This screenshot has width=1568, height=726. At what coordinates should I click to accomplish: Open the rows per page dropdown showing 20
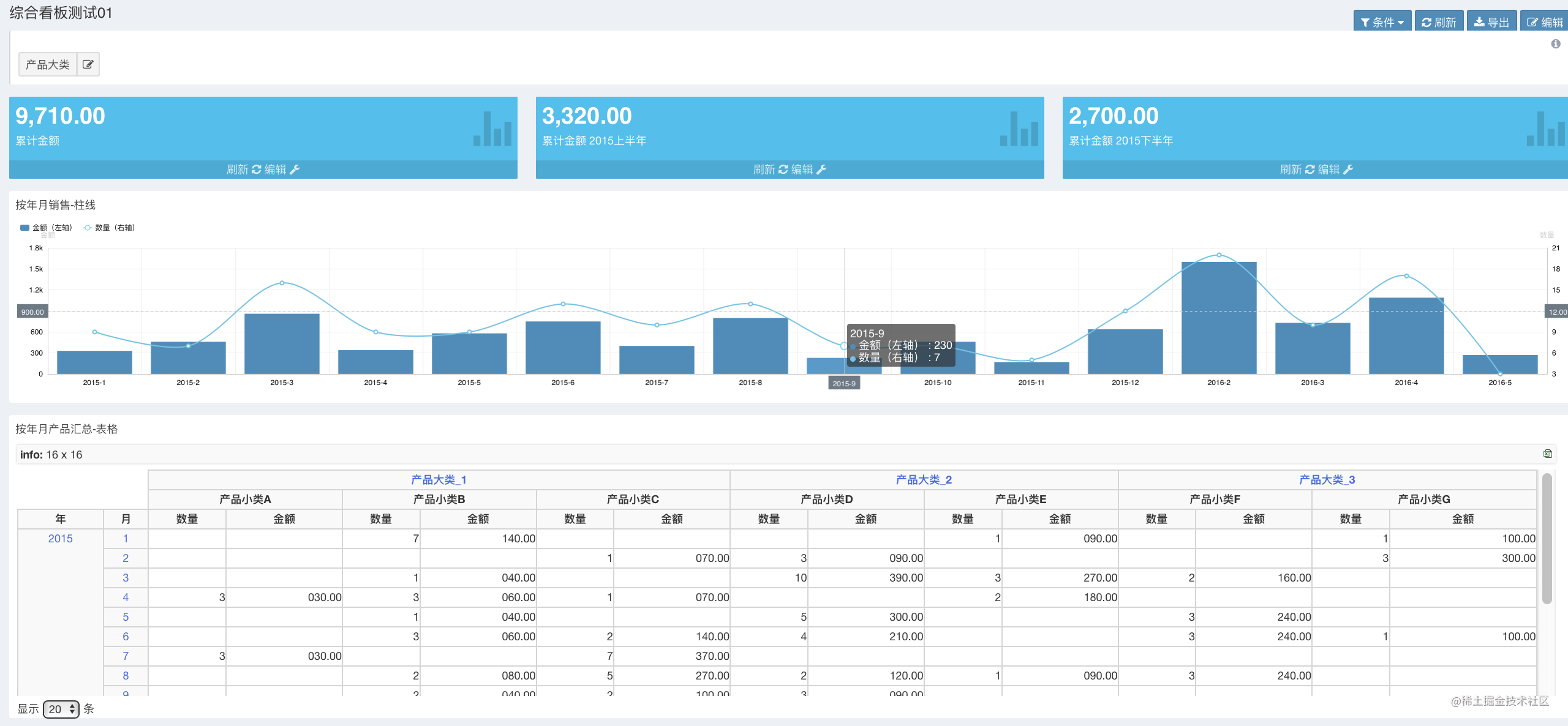61,709
